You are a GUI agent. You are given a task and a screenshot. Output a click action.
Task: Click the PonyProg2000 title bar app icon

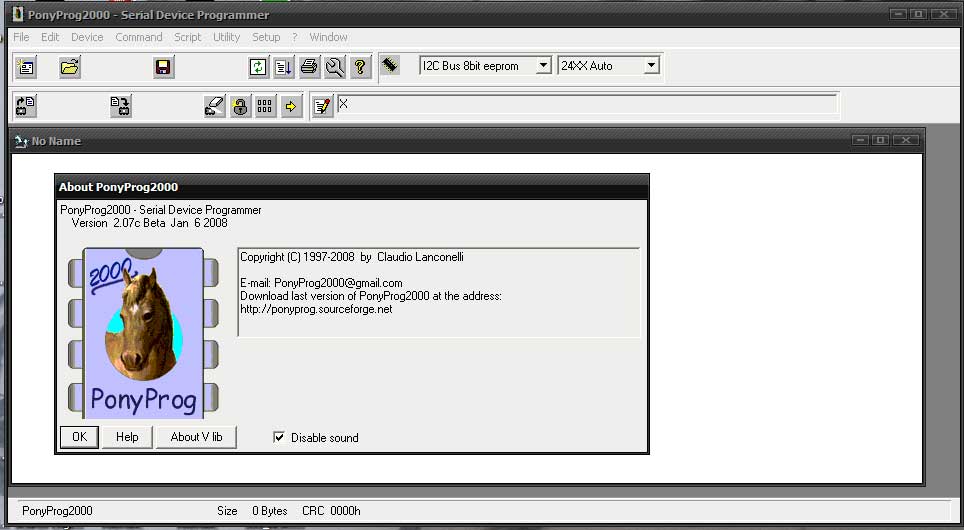tap(18, 14)
